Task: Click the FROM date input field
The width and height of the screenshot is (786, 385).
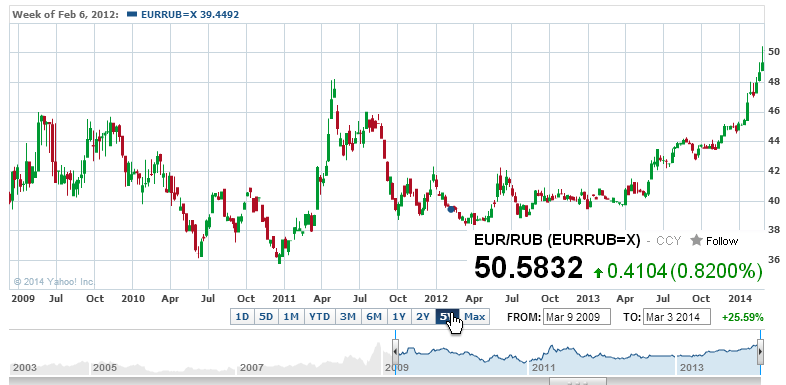Action: (x=576, y=317)
